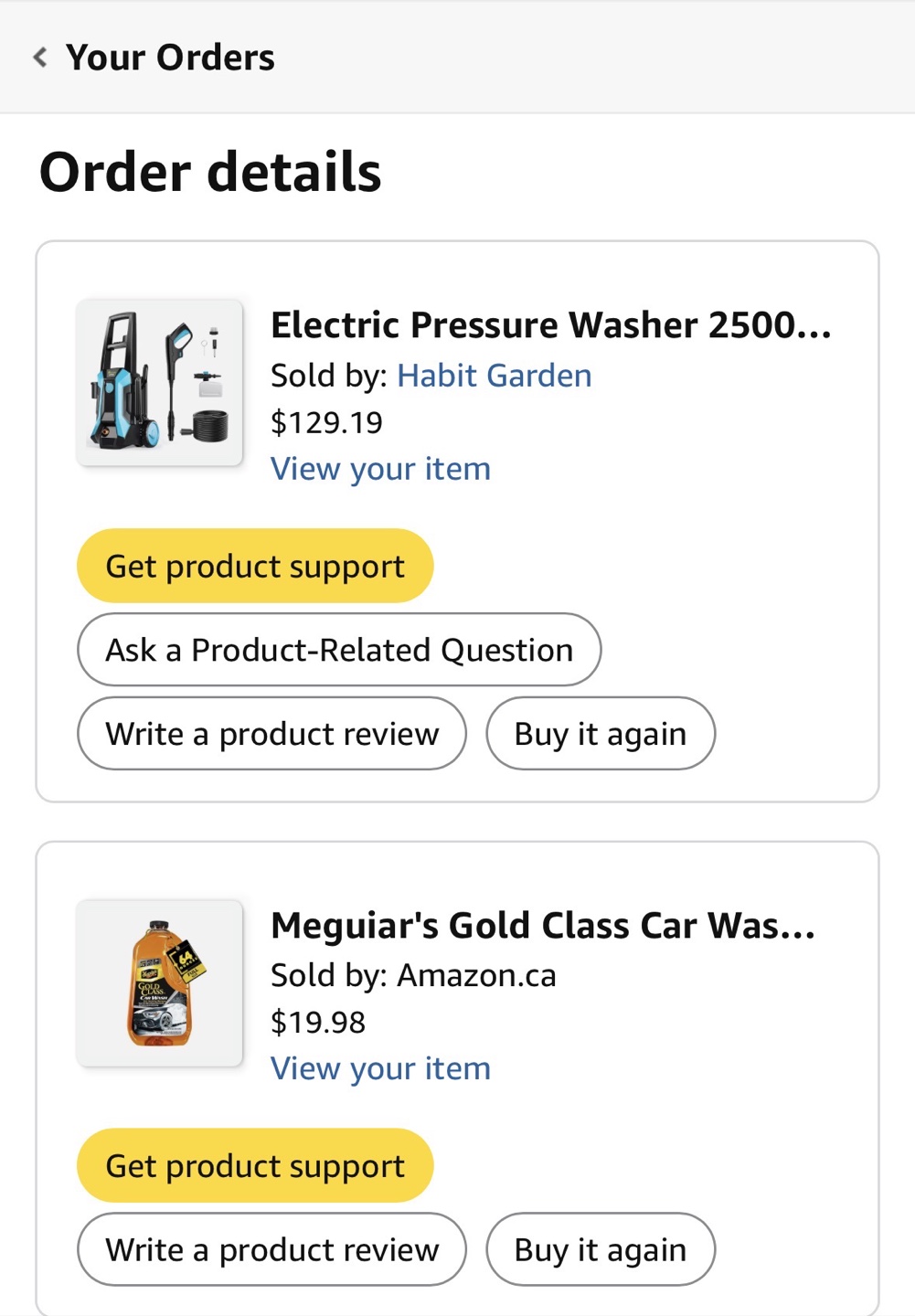Open the Meguiar's car wash bottle thumbnail

tap(160, 982)
